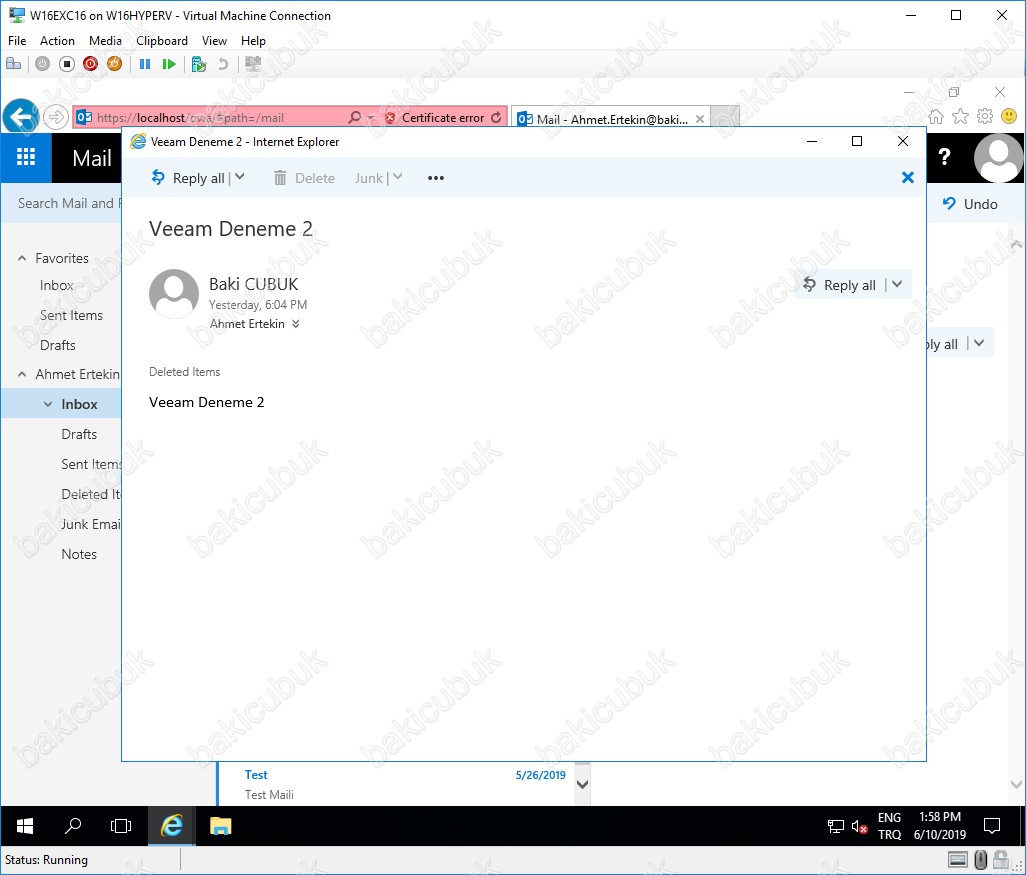Click the Ctrl+Alt+Delete icon in VM toolbar
1026x875 pixels.
(x=13, y=63)
